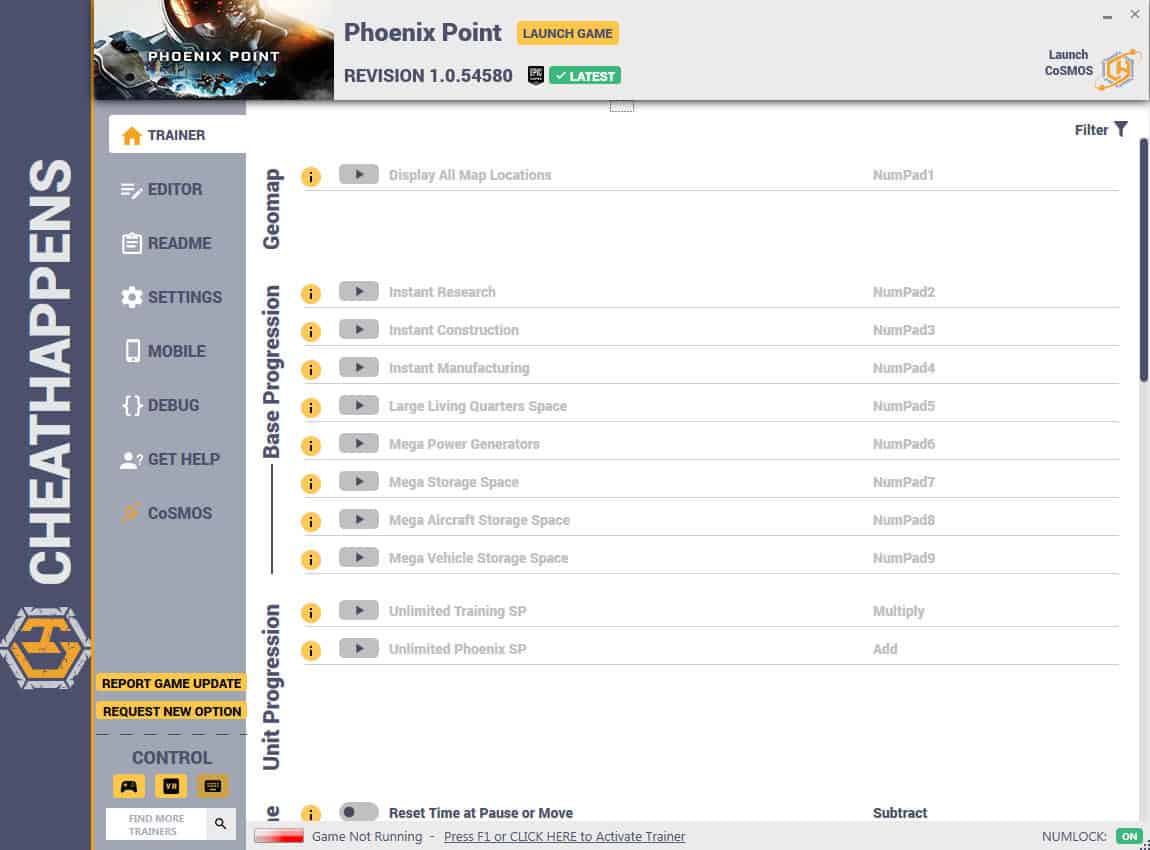Activate Instant Manufacturing cheat

click(x=359, y=367)
